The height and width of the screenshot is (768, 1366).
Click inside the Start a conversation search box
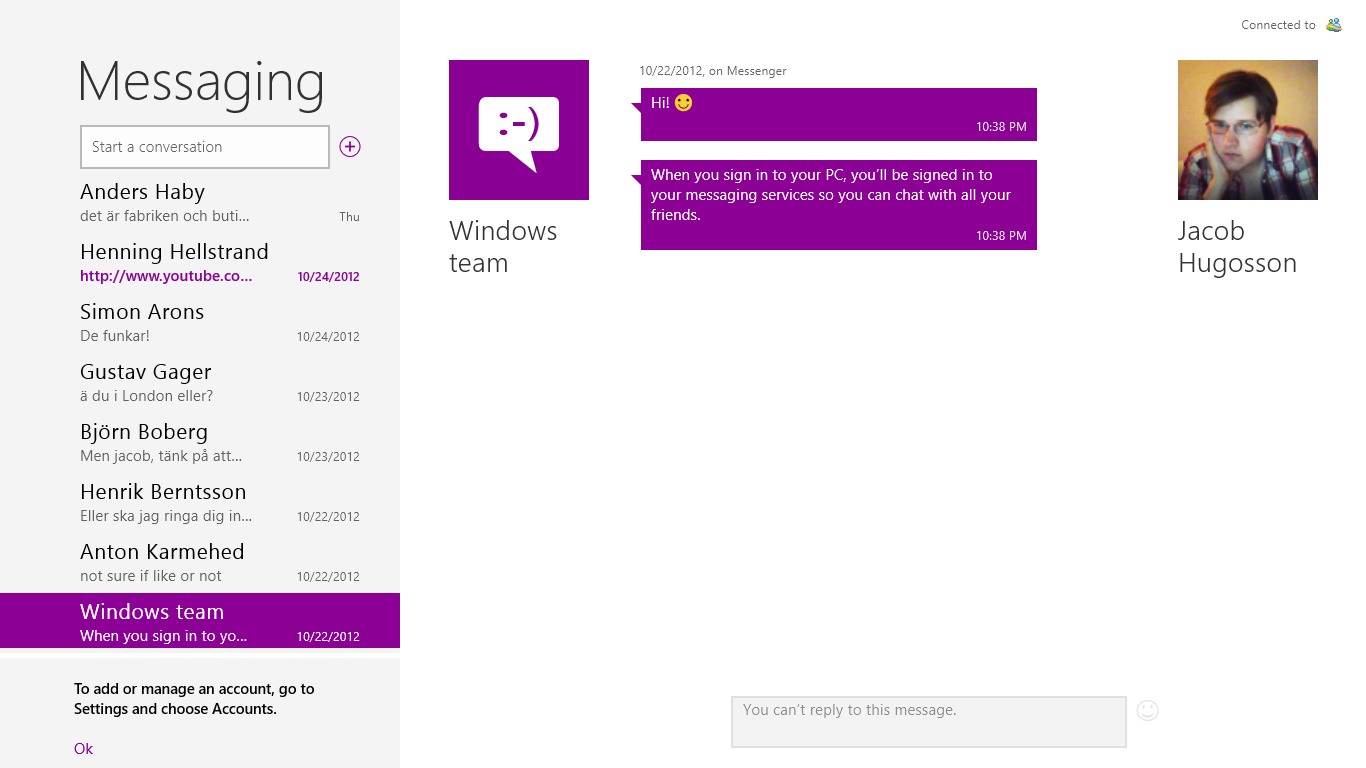[204, 146]
